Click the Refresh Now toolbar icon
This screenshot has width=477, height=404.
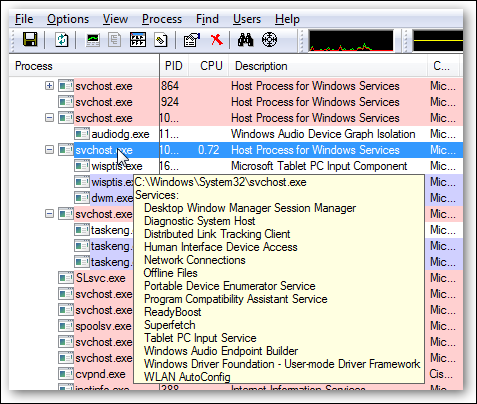[62, 40]
